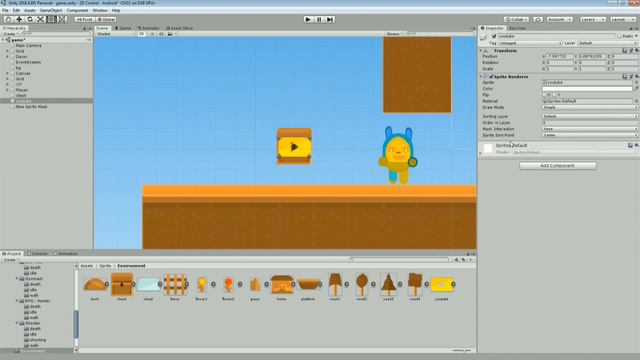The image size is (640, 360).
Task: Click the Order in Layer field
Action: tap(589, 122)
